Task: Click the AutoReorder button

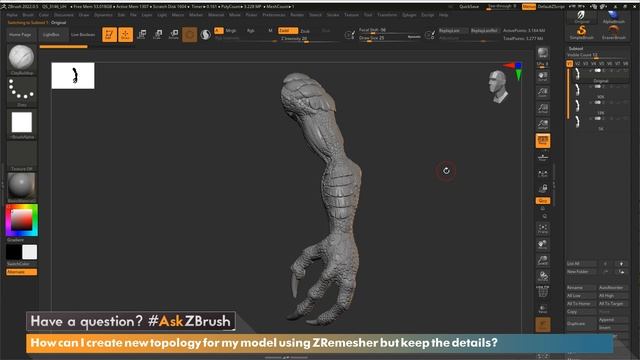Action: (x=613, y=288)
